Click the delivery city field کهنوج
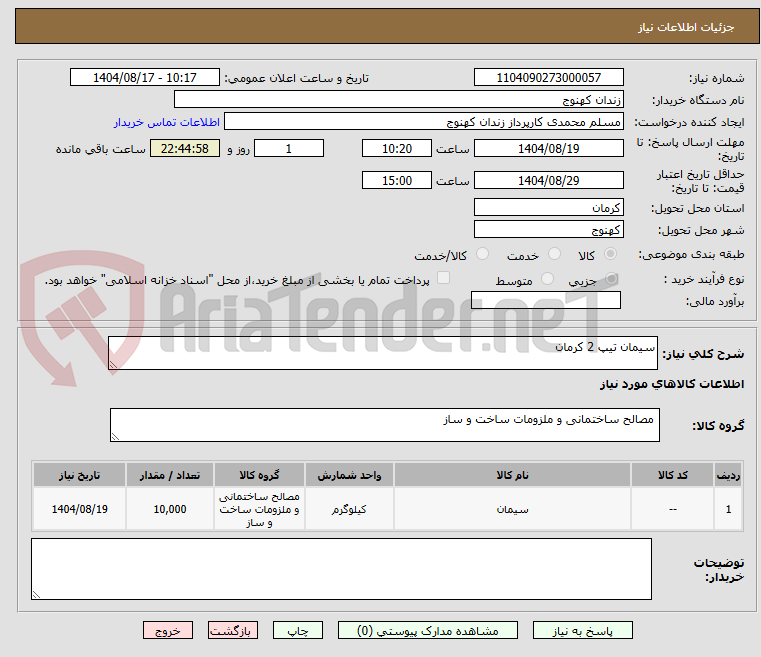The height and width of the screenshot is (657, 761). point(548,229)
